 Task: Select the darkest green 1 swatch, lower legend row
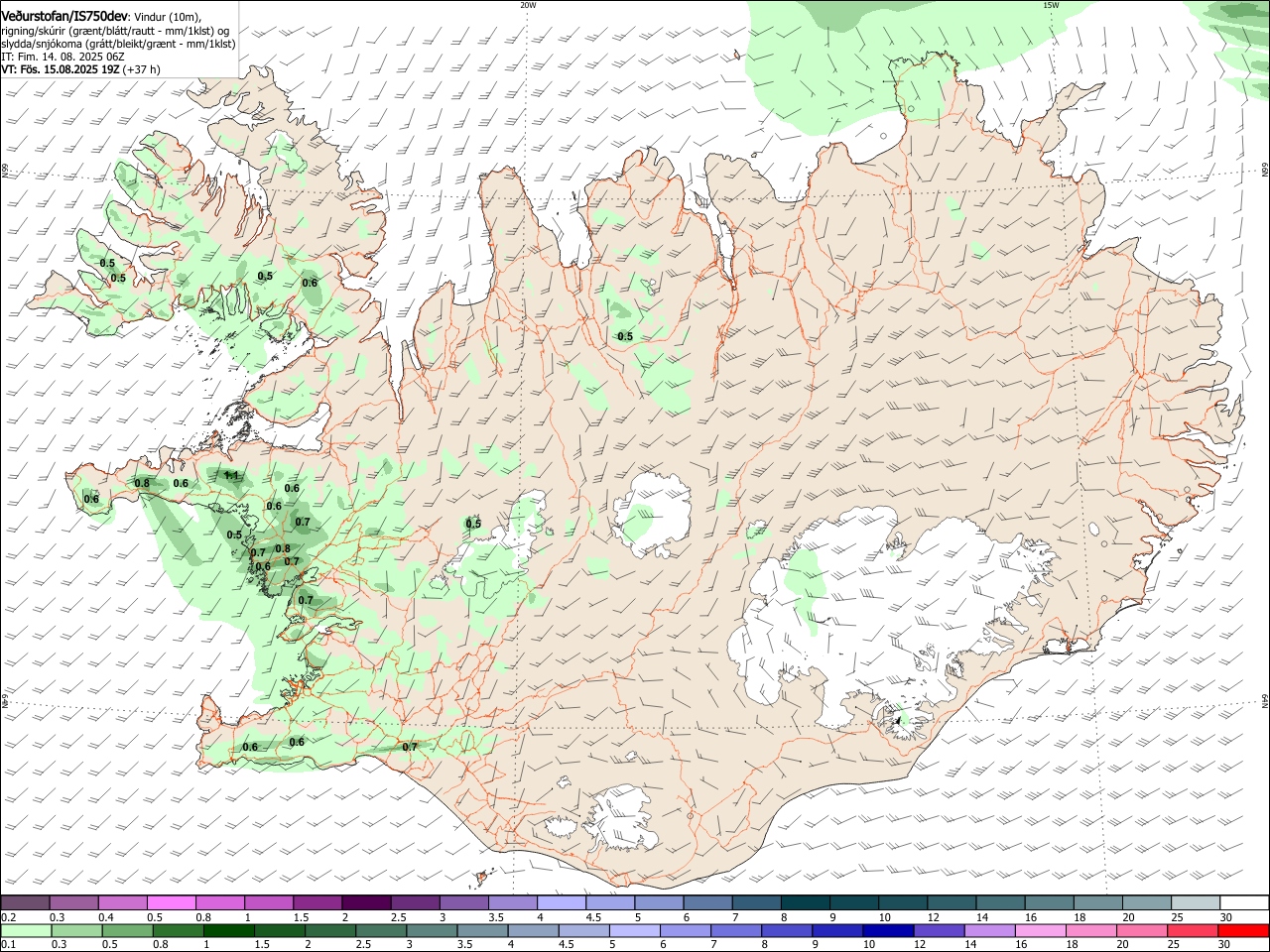229,930
